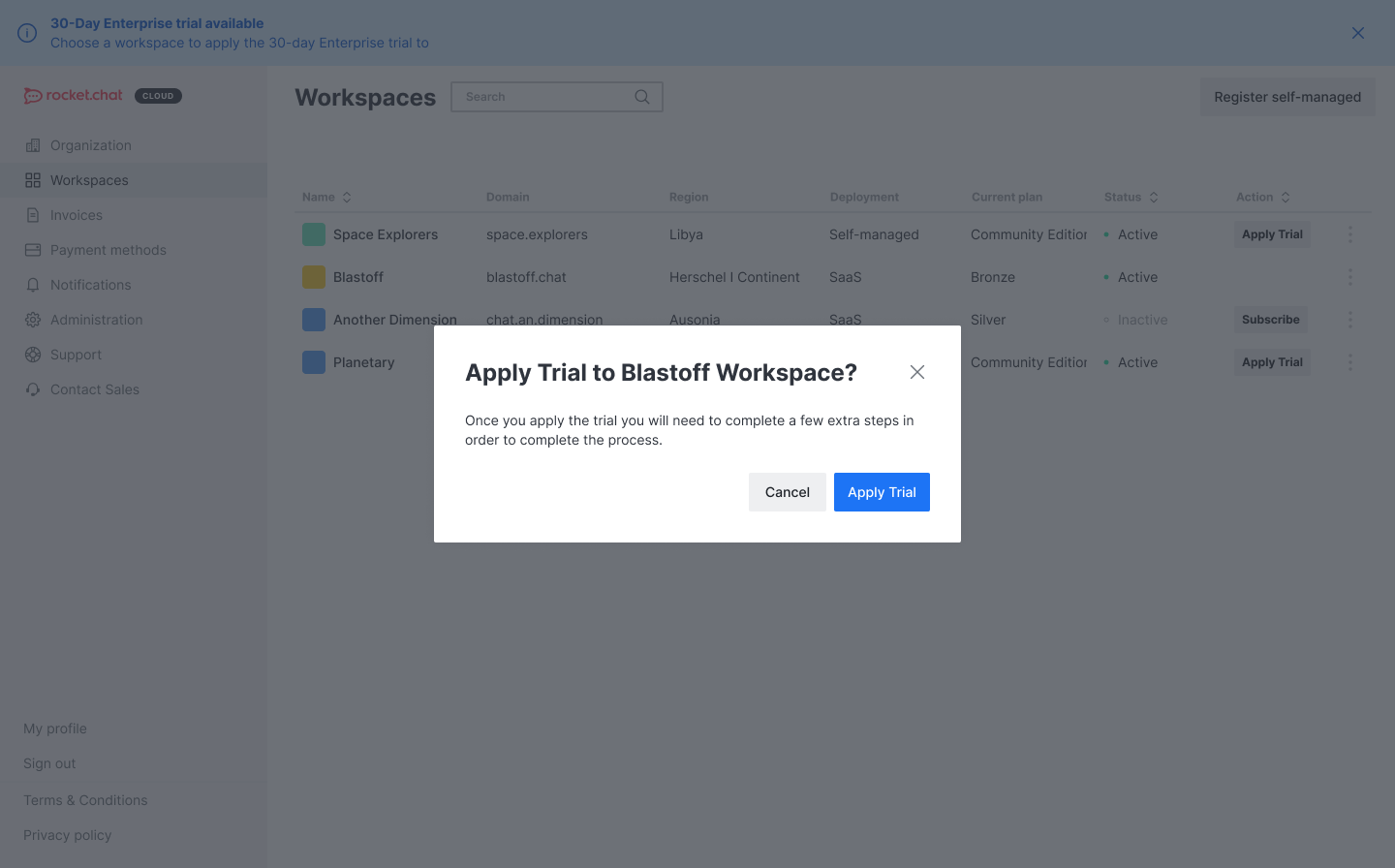The height and width of the screenshot is (868, 1395).
Task: Open Planetary workspace name
Action: tap(364, 362)
